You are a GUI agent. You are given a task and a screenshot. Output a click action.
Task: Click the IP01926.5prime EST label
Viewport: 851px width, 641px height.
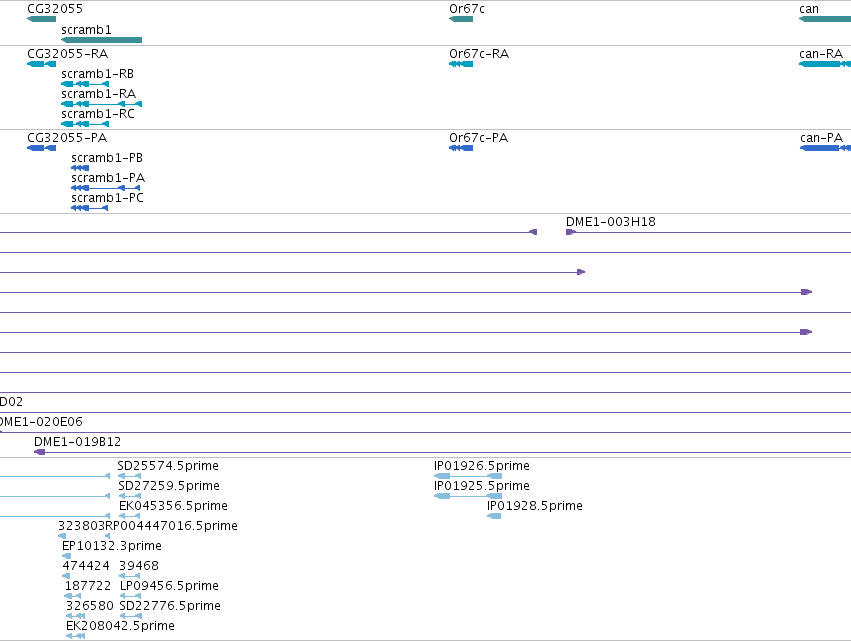click(x=481, y=466)
